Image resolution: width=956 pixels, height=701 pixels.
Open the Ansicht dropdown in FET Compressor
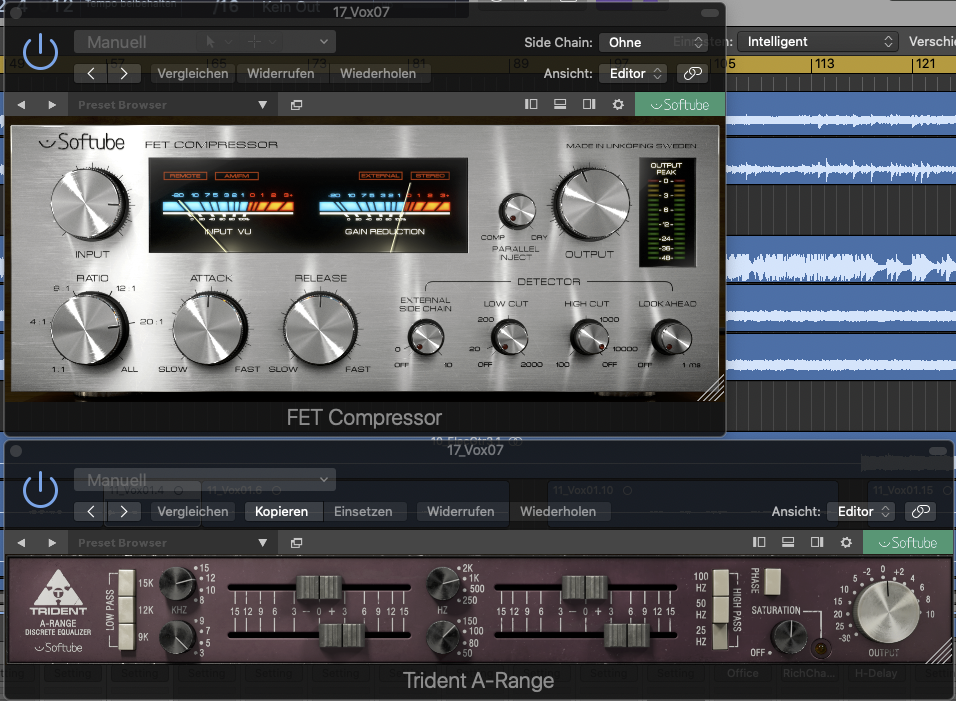tap(632, 73)
